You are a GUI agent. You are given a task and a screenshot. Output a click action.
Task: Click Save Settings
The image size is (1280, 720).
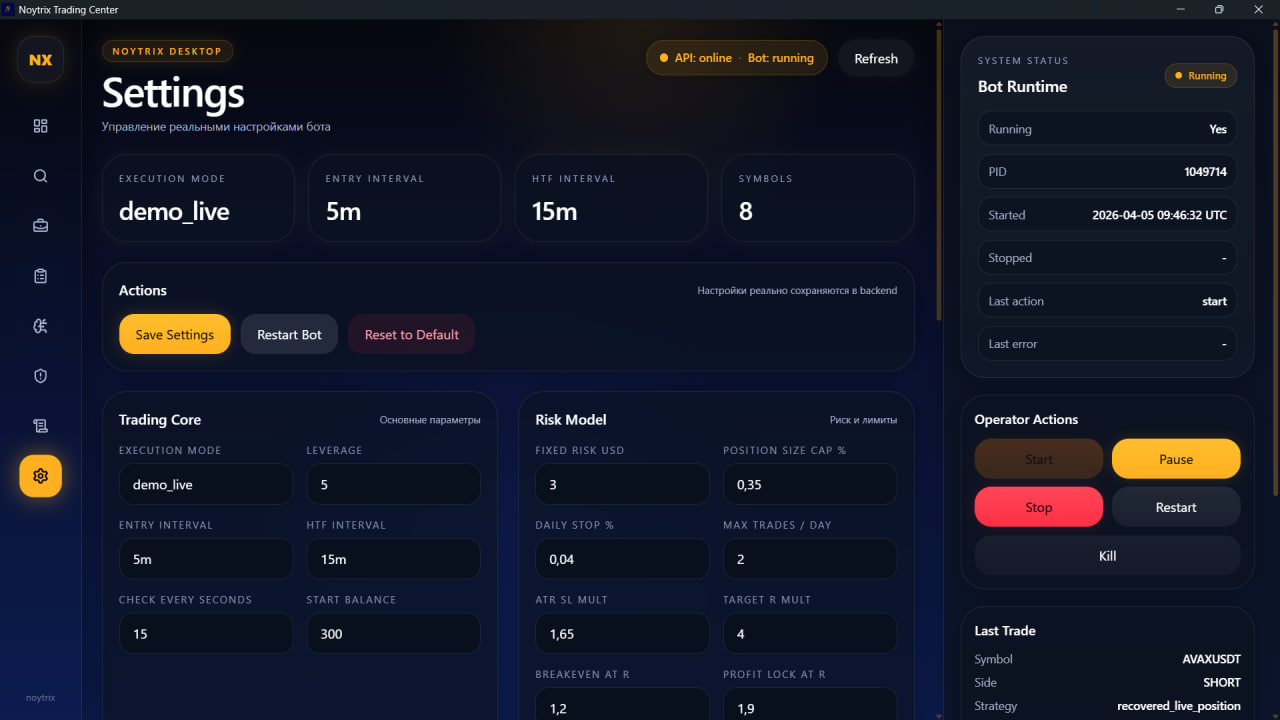174,334
